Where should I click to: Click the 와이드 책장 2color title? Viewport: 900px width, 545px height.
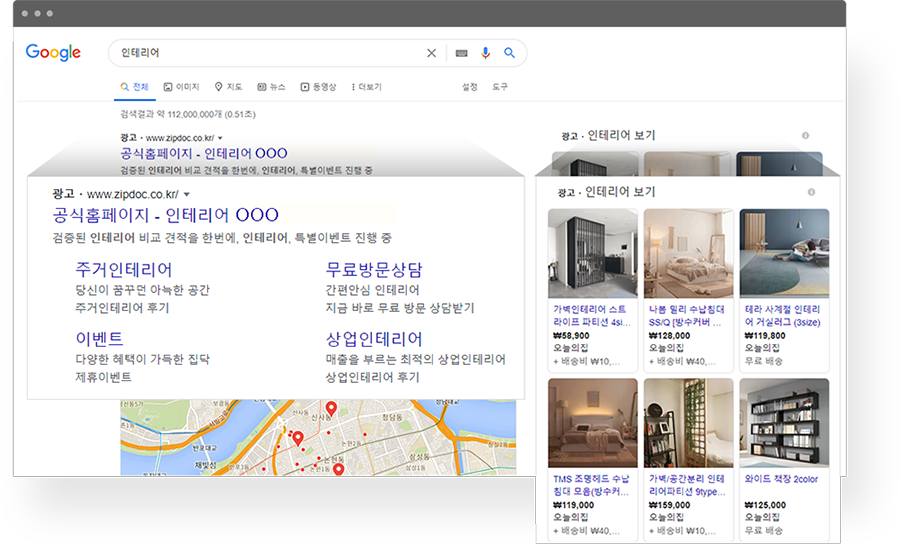pos(781,479)
